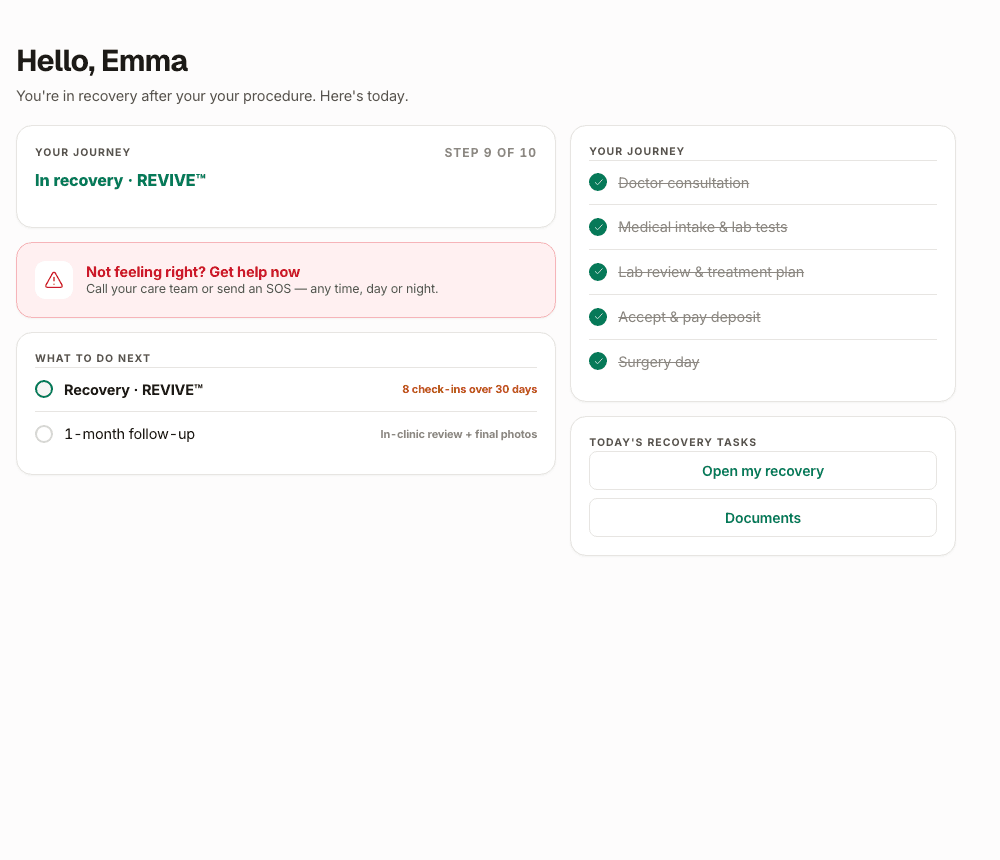Open the Documents button
1000x860 pixels.
tap(763, 517)
